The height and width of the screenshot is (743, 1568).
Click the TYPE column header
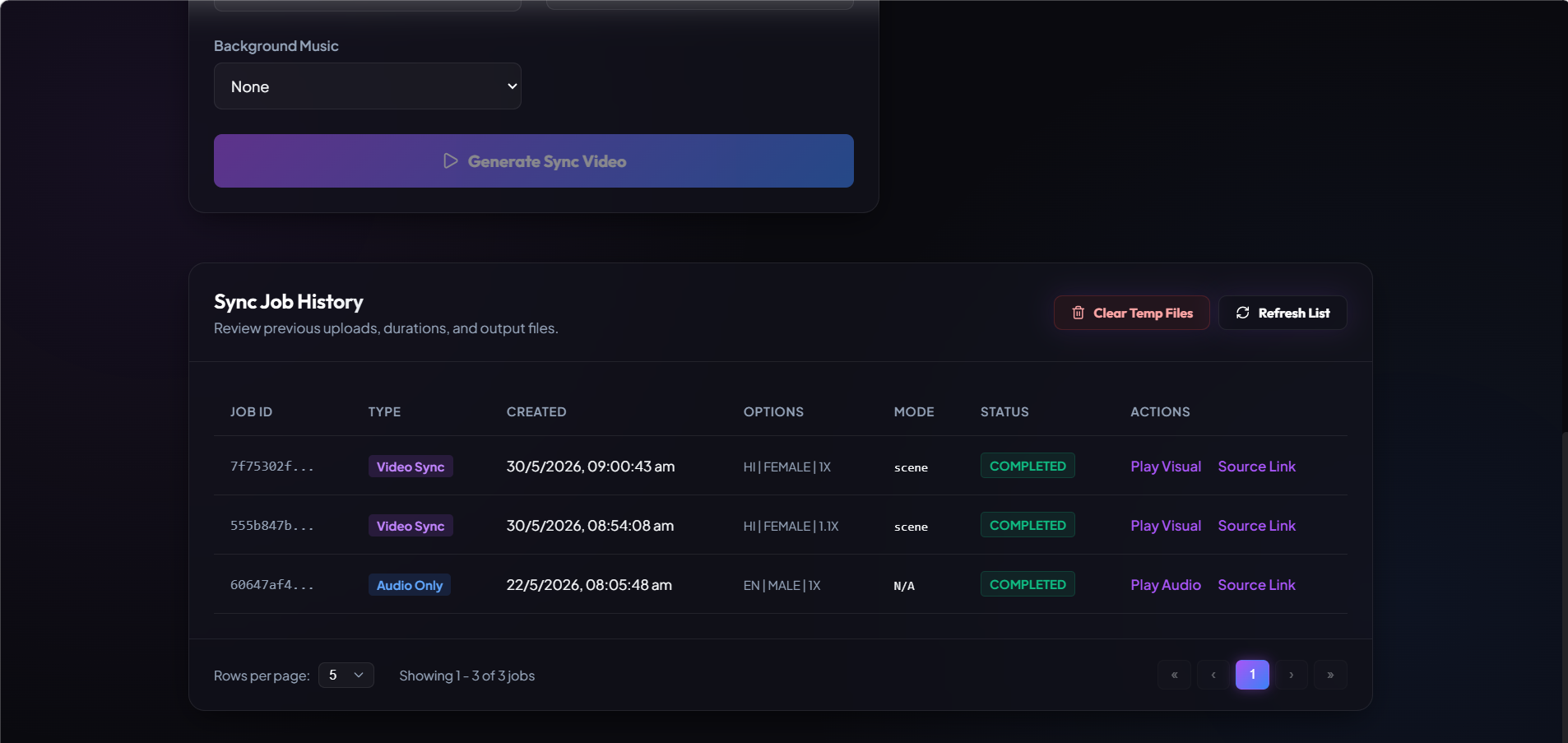tap(384, 411)
